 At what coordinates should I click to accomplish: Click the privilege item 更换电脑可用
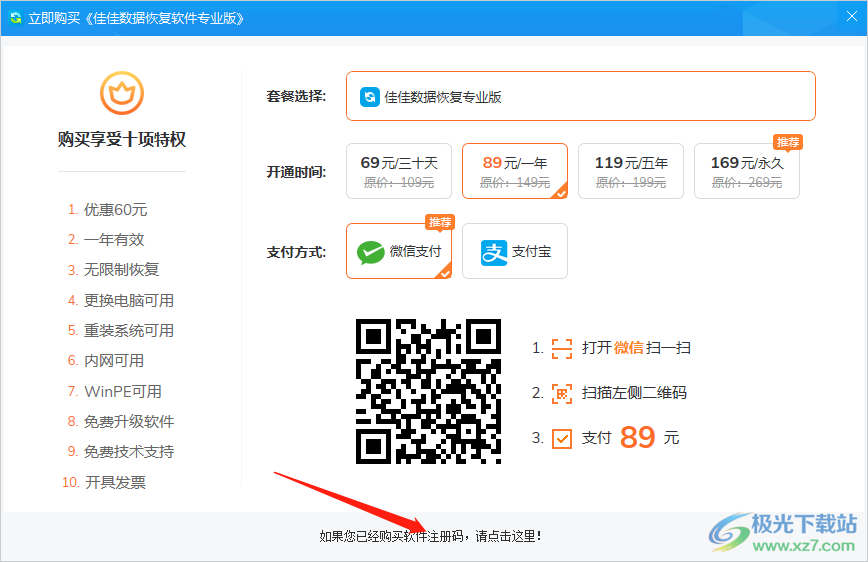121,301
